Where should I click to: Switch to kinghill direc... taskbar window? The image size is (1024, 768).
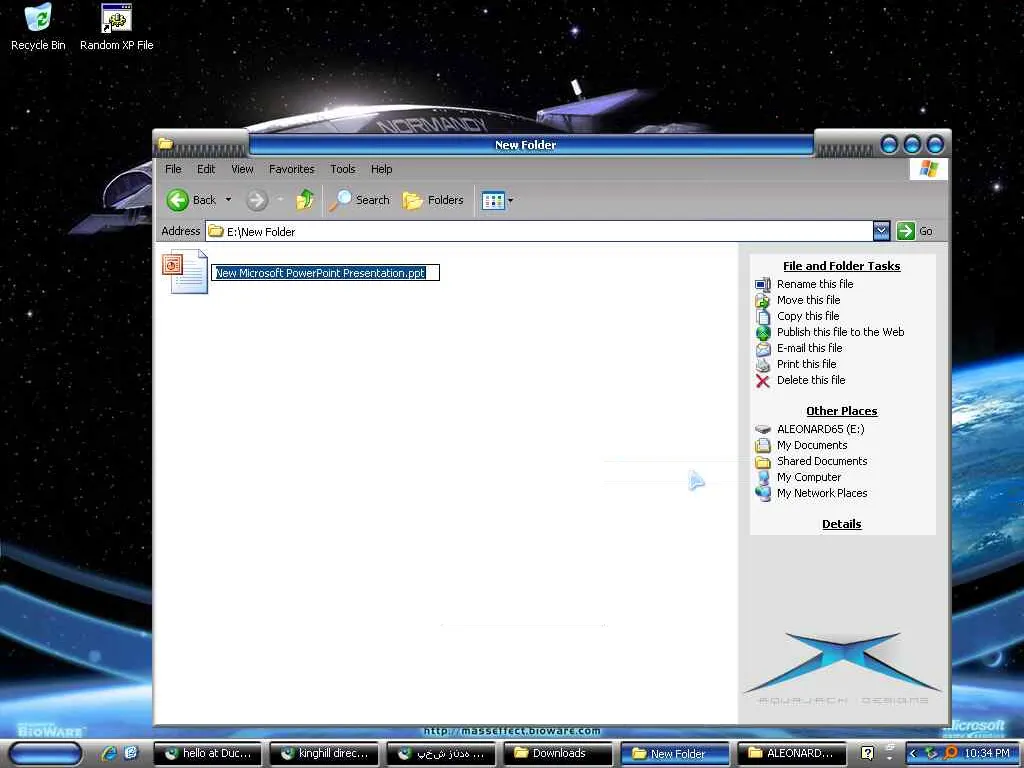click(325, 754)
